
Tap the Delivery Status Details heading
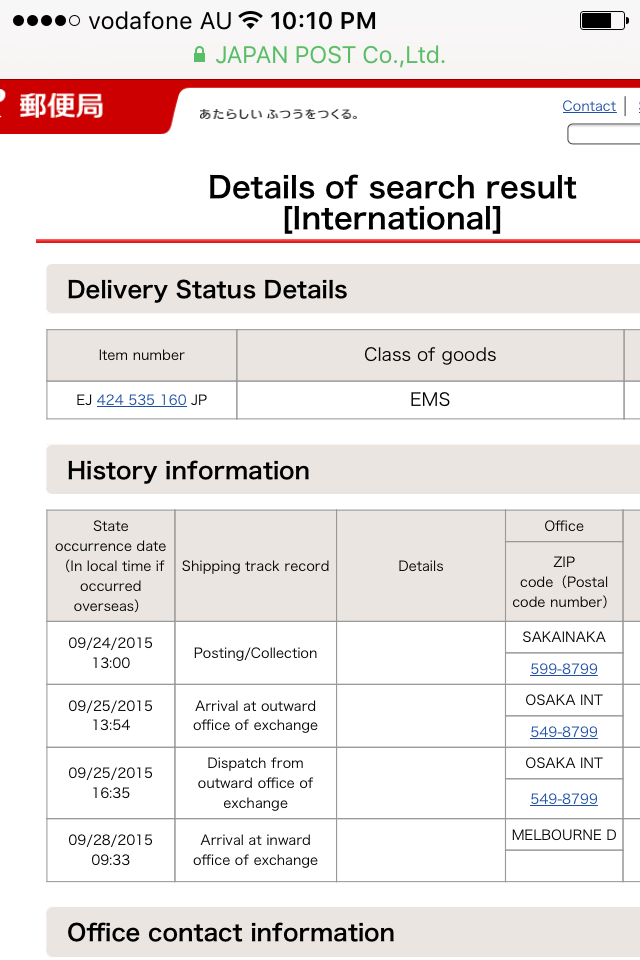207,290
